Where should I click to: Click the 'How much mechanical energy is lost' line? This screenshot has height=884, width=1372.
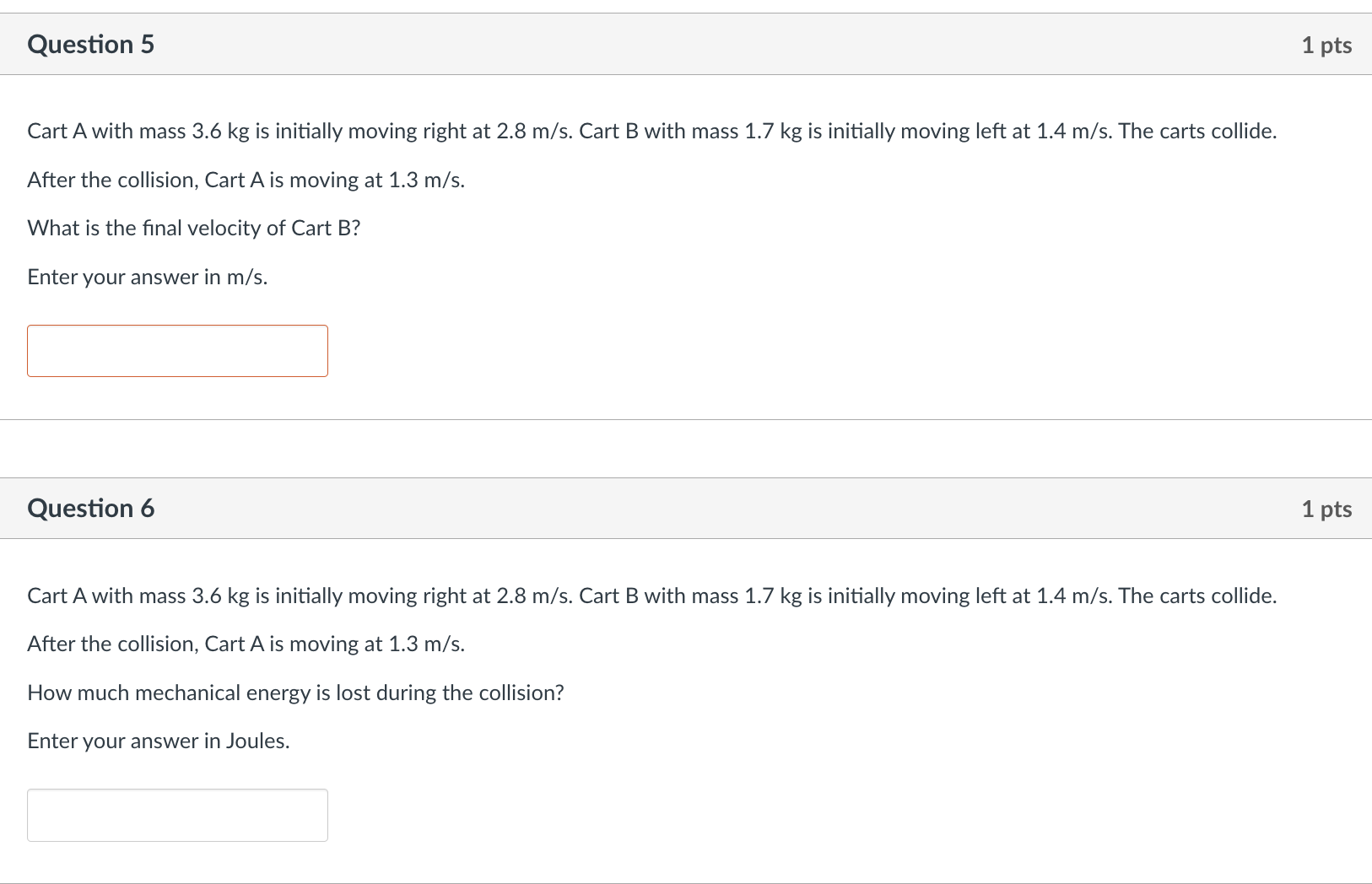296,692
